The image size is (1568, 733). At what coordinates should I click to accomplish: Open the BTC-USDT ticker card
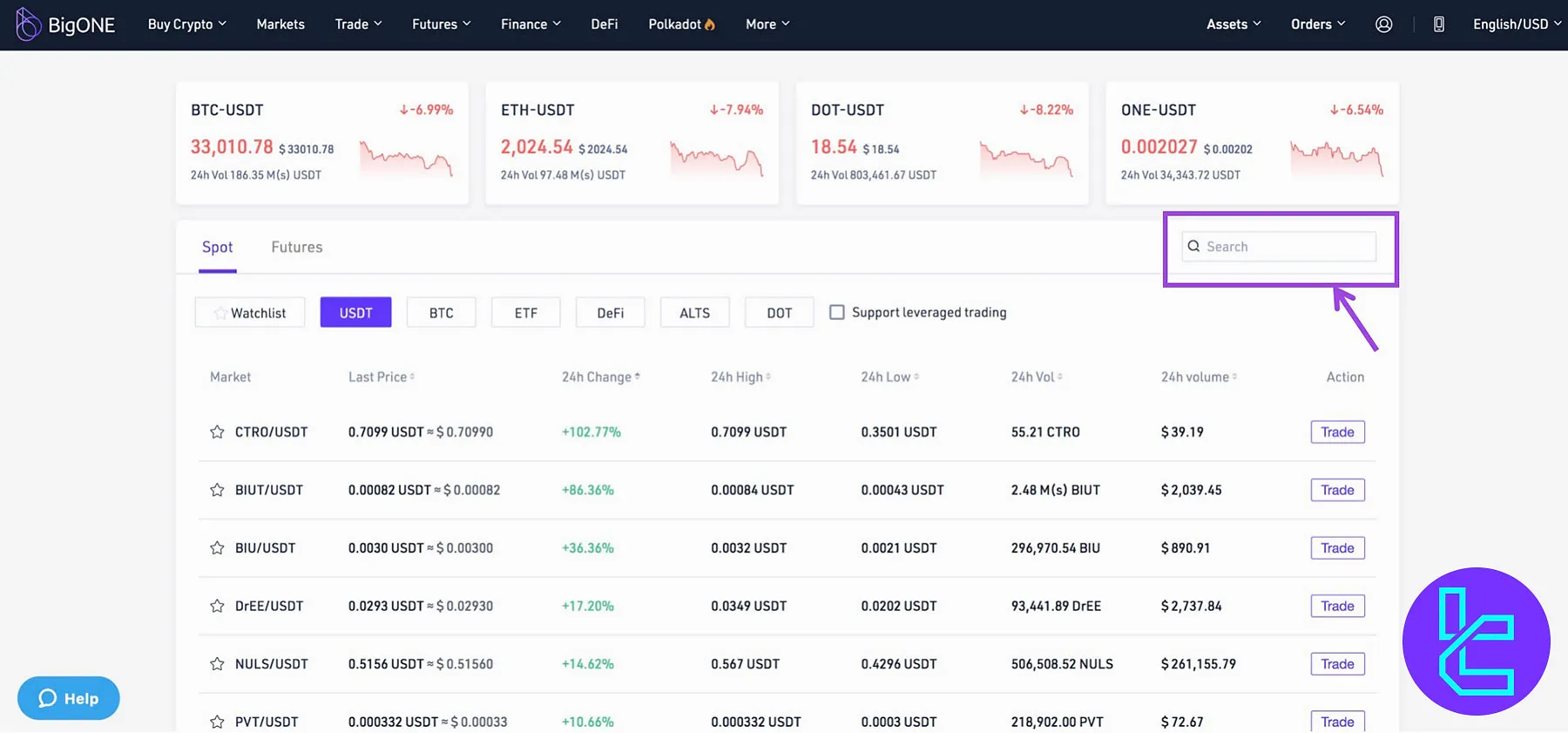(x=322, y=144)
